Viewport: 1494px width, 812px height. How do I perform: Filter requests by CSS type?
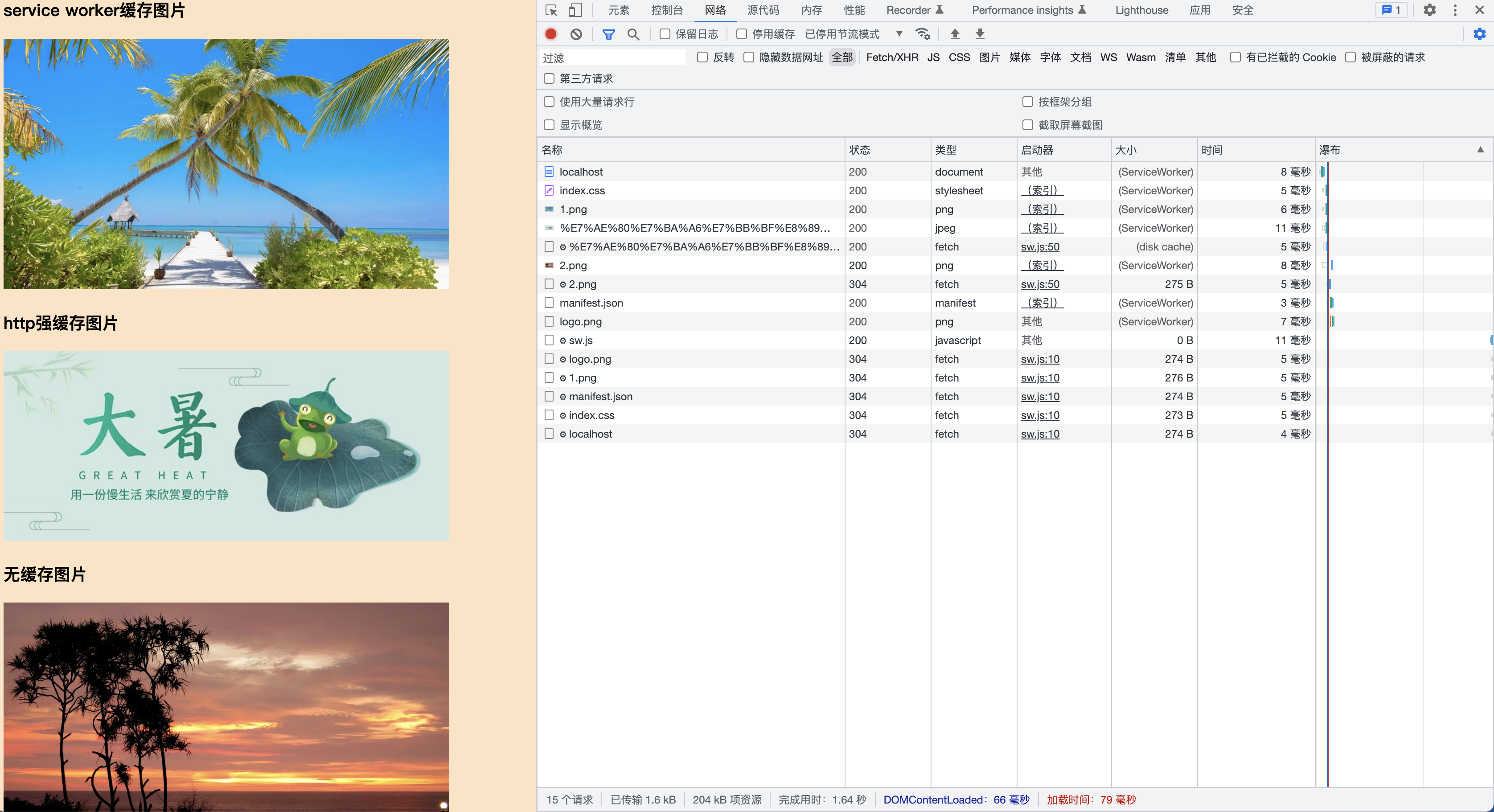959,57
